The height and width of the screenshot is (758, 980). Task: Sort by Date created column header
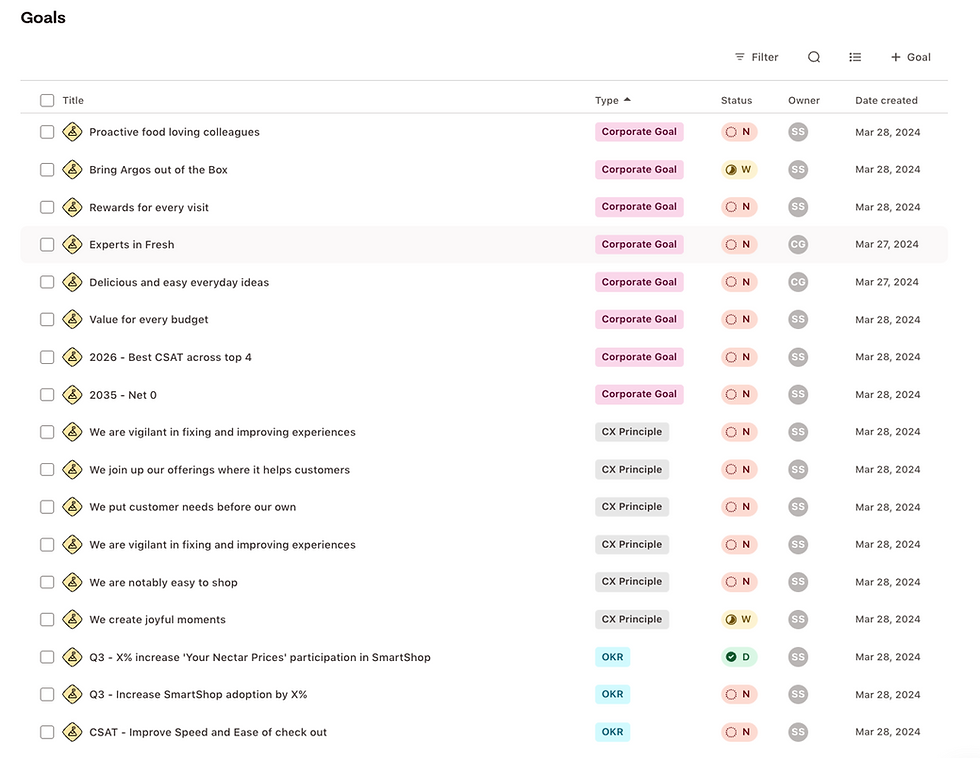(886, 100)
